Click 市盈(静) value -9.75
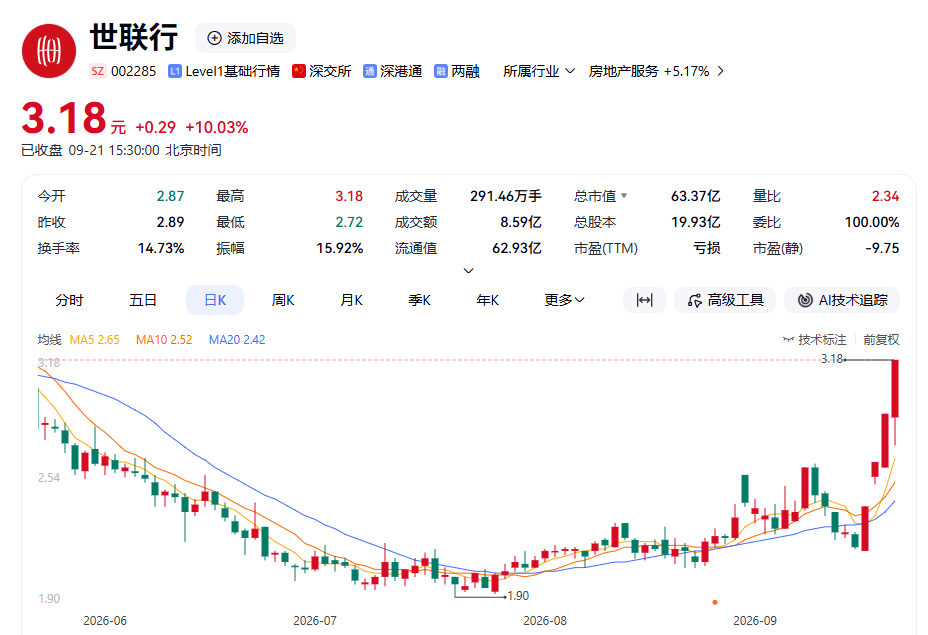928x635 pixels. 882,248
